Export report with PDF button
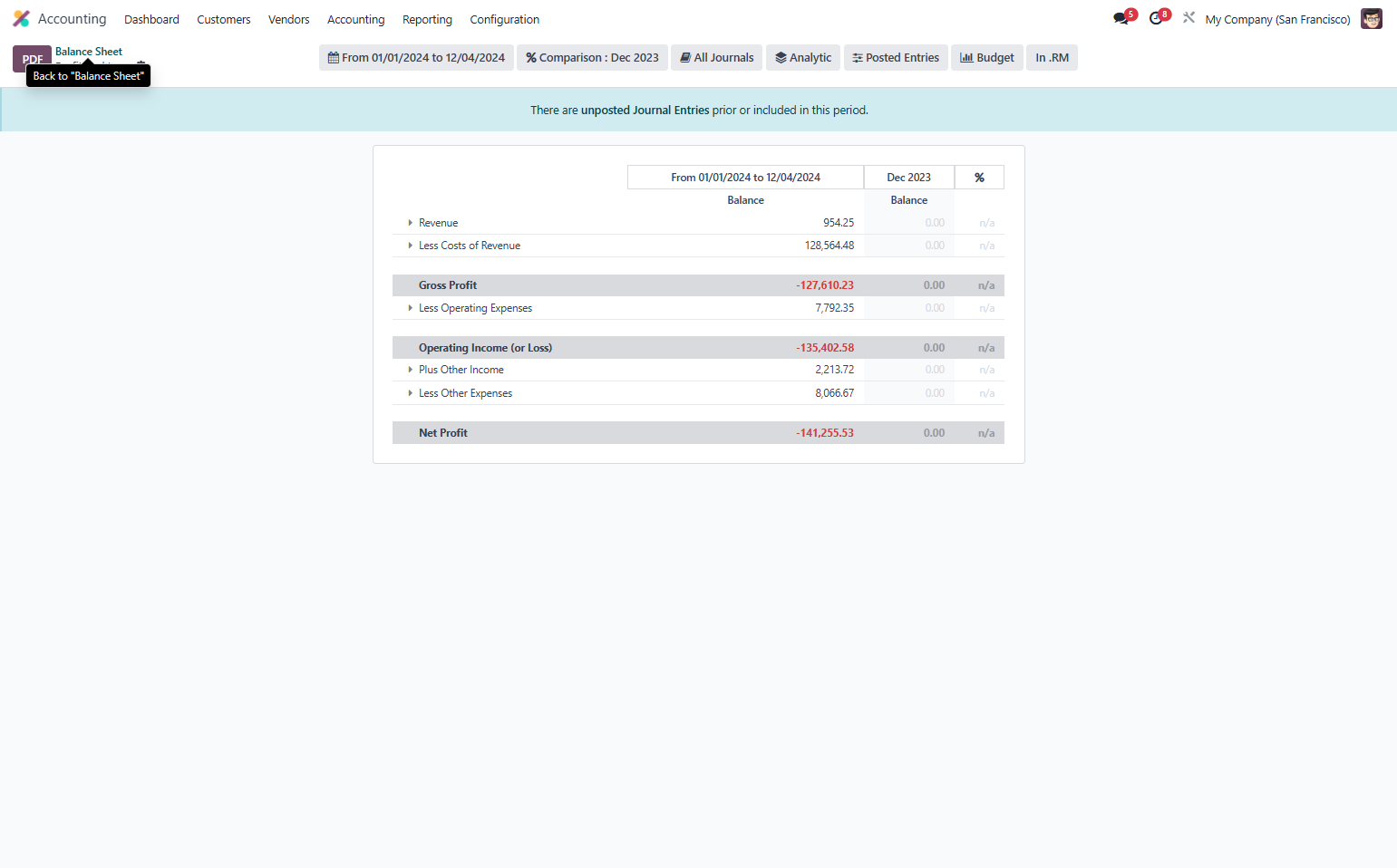1397x868 pixels. 32,58
